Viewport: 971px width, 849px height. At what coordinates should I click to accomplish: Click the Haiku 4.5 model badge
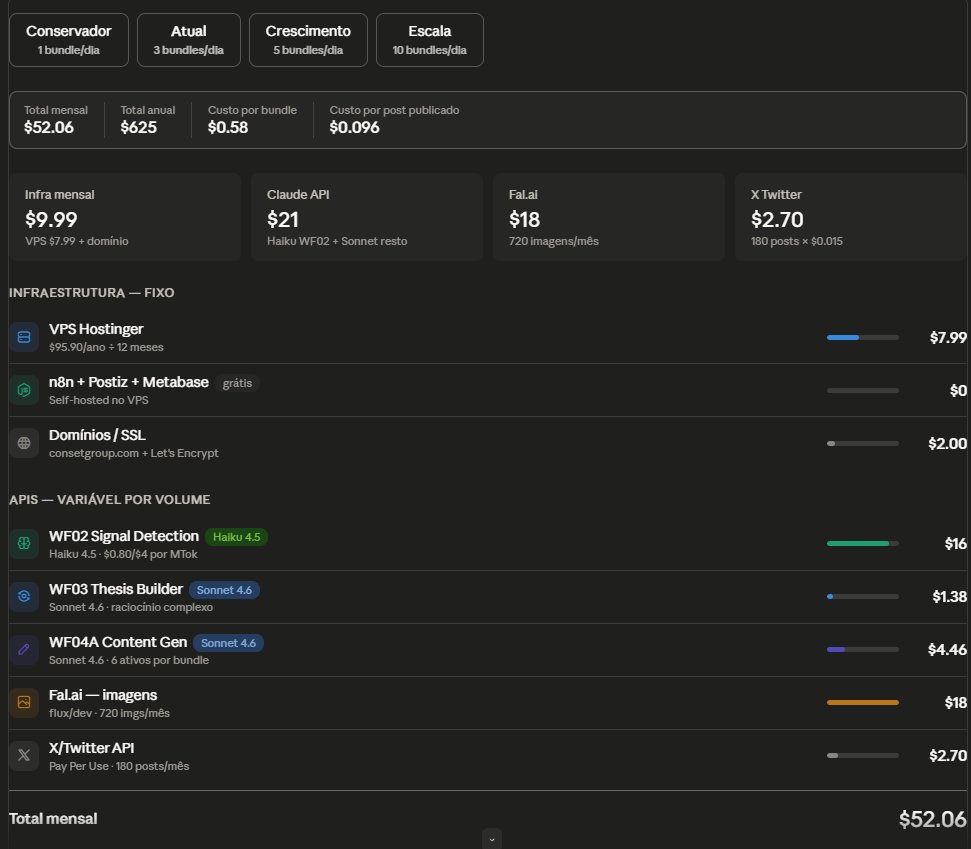click(x=237, y=537)
